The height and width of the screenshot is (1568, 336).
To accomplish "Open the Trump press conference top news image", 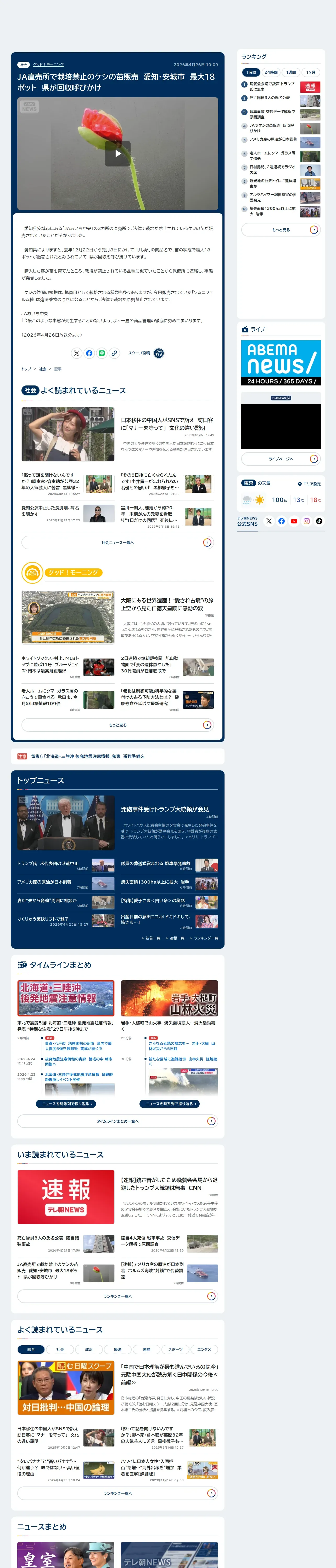I will pos(66,823).
